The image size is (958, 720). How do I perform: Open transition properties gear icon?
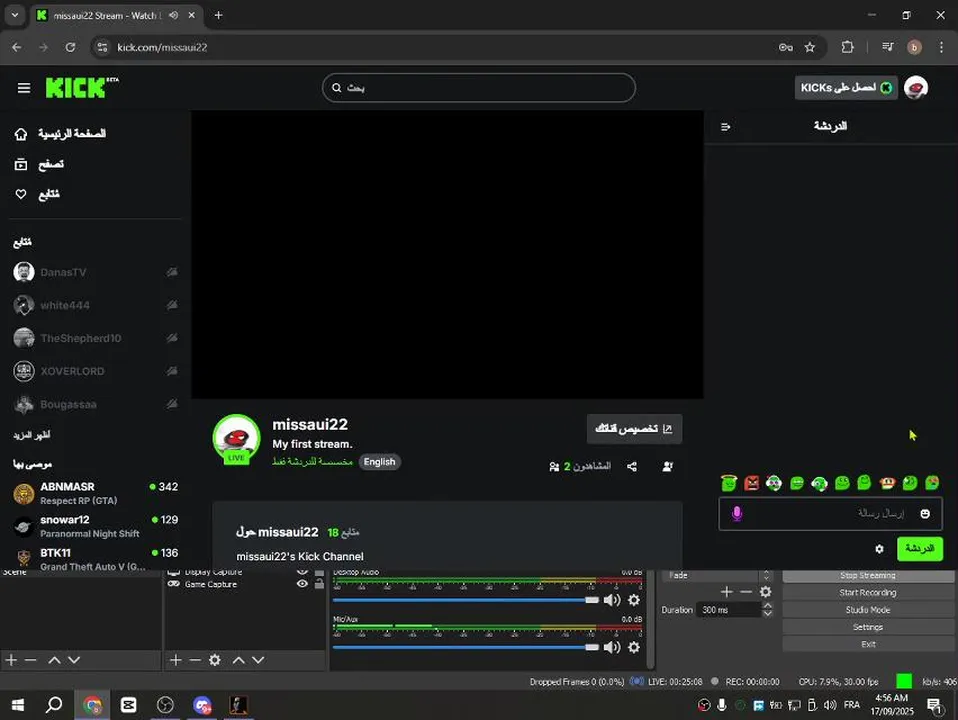pos(766,592)
